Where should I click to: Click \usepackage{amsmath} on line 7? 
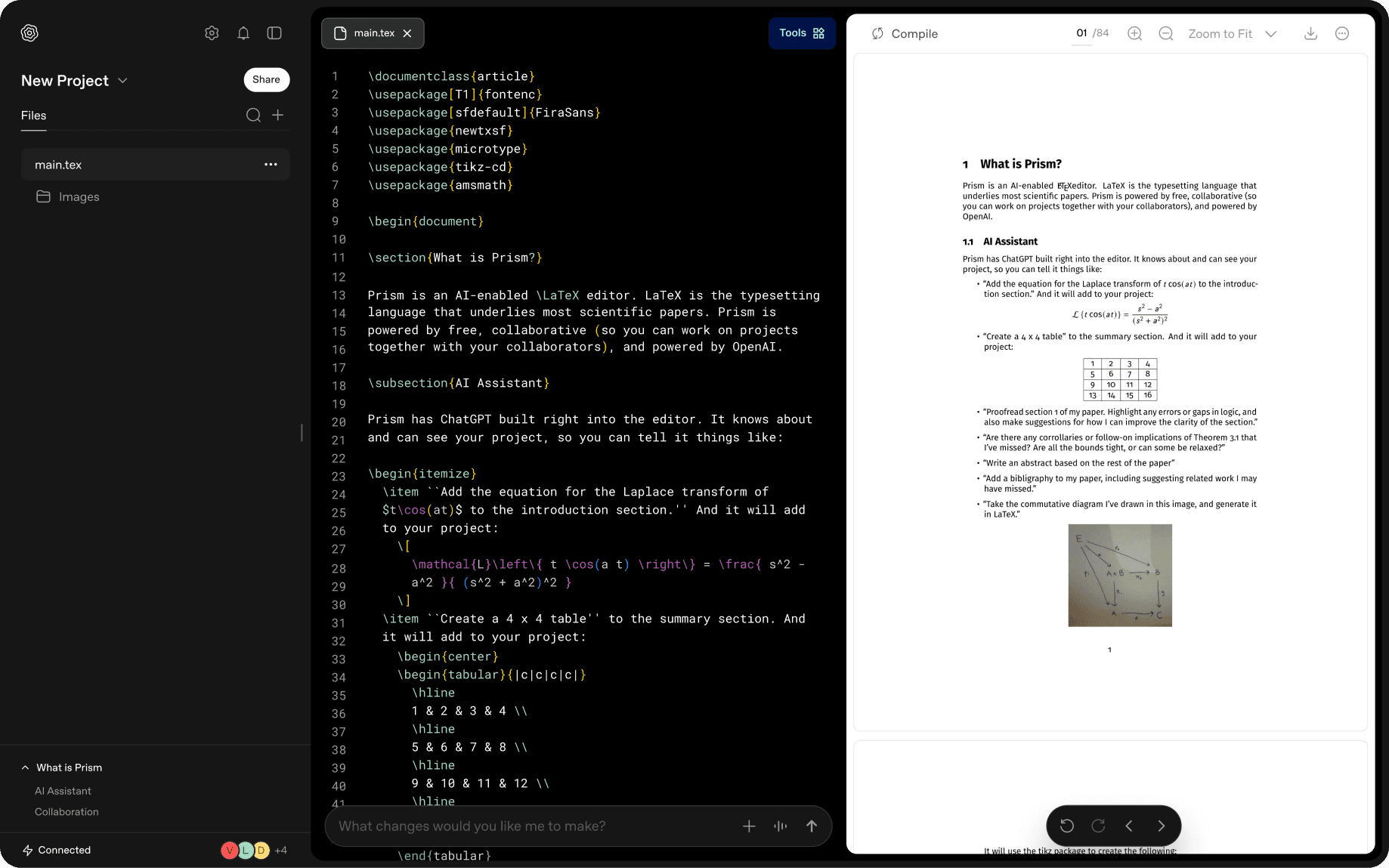point(441,185)
